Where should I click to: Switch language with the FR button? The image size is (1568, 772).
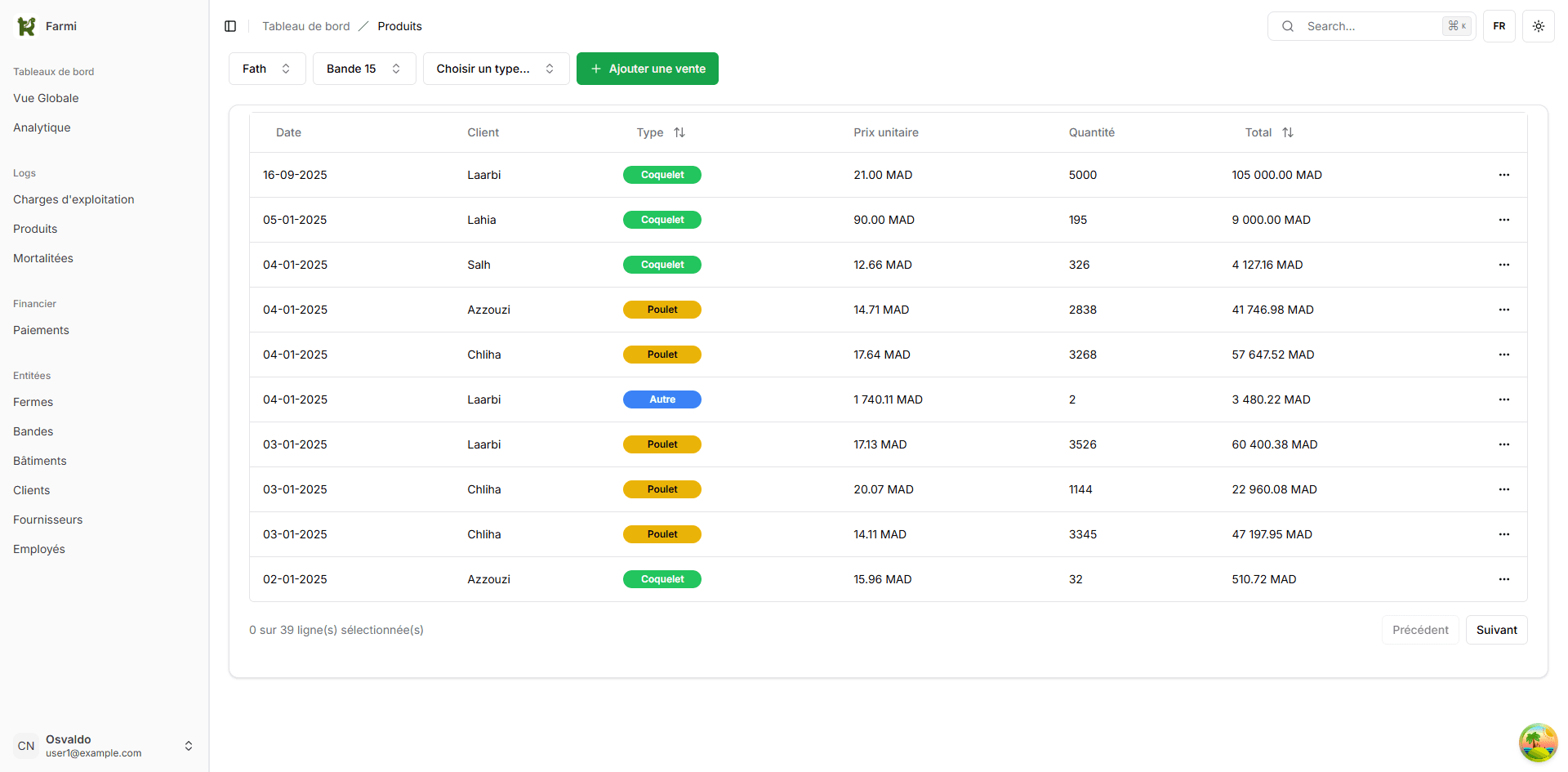pyautogui.click(x=1499, y=26)
